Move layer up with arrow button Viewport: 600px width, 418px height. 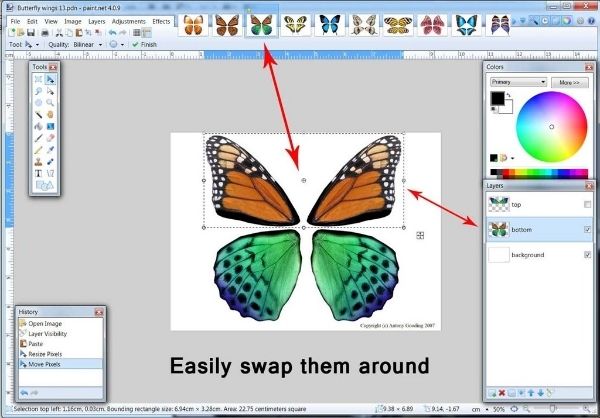click(x=531, y=393)
